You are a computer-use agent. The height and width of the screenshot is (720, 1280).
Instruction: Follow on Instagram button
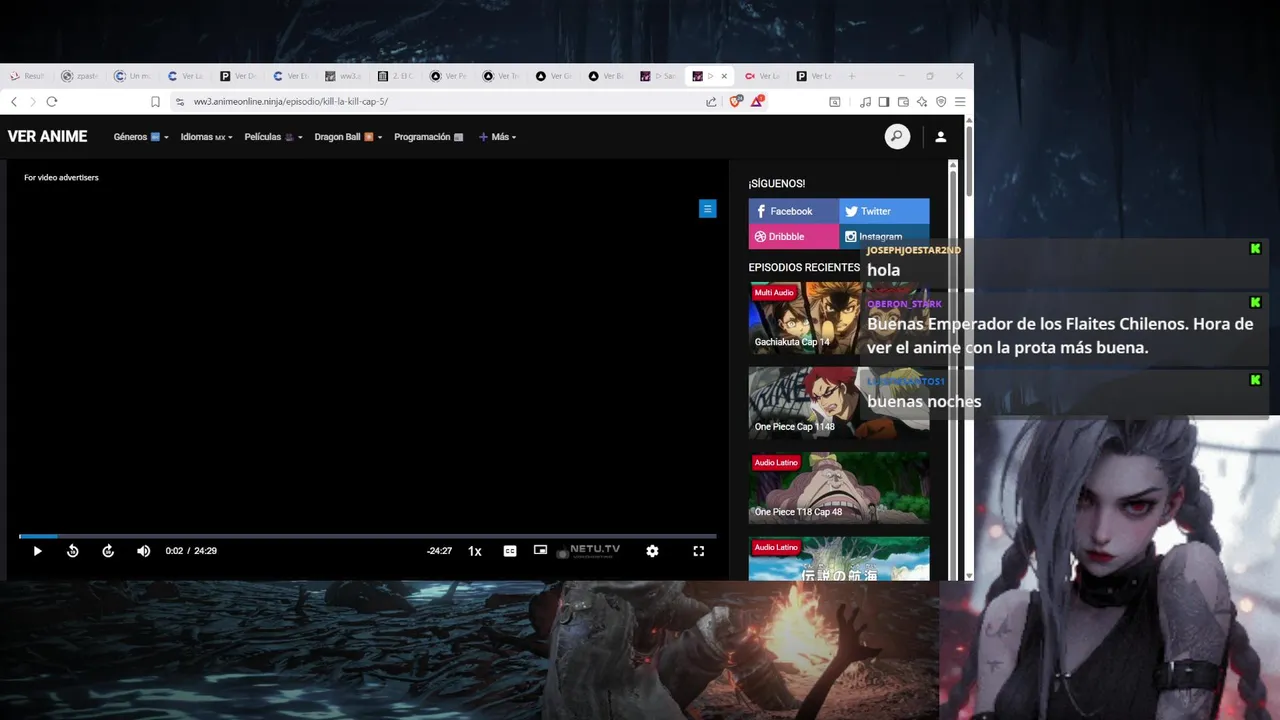(x=884, y=237)
